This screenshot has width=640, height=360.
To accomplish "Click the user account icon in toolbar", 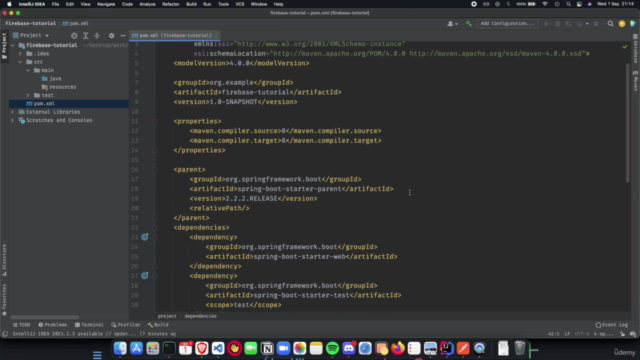I will pyautogui.click(x=452, y=24).
